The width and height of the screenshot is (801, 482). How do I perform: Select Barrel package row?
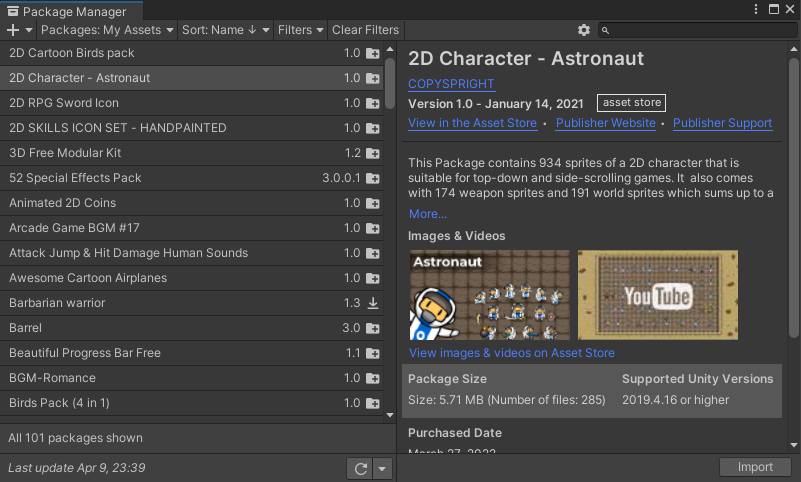point(192,328)
